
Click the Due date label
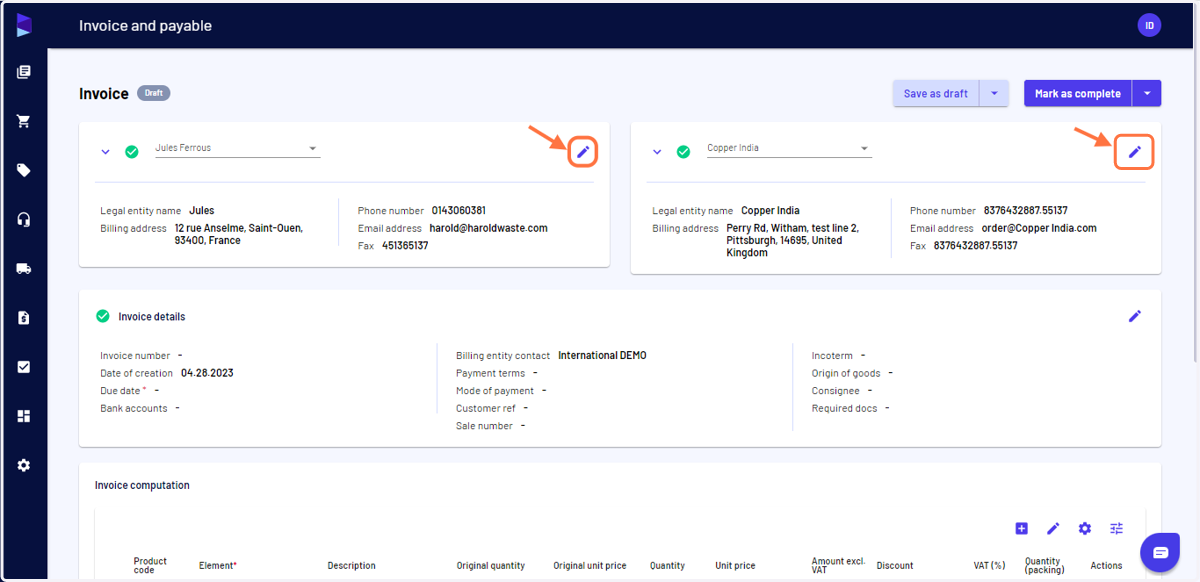click(x=120, y=390)
